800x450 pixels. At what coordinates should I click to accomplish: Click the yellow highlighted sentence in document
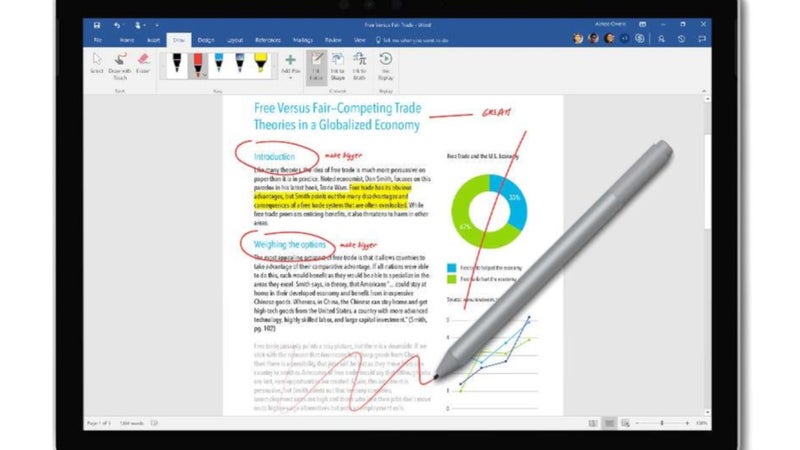pos(332,196)
